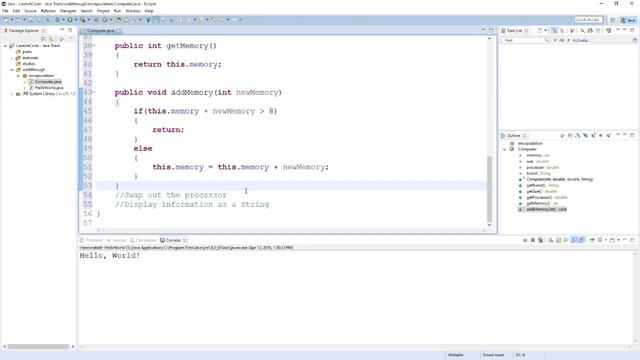Screen dimensions: 640x360
Task: Click the Debug bug icon in toolbar
Action: click(58, 20)
